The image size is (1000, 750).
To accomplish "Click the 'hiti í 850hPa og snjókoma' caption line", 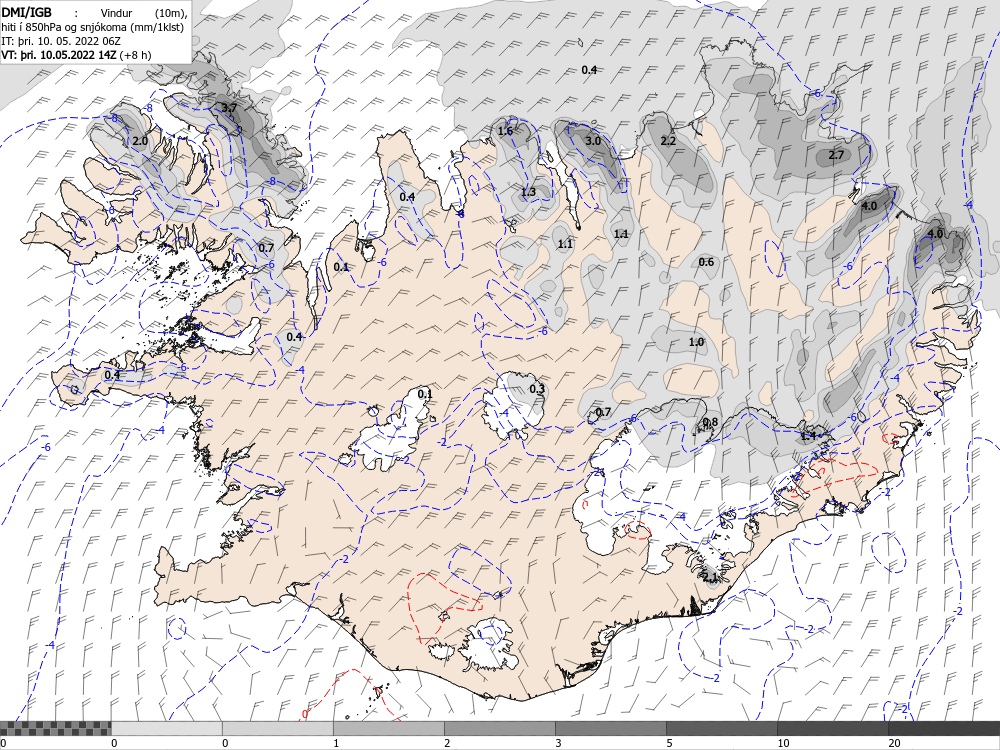I will [92, 27].
